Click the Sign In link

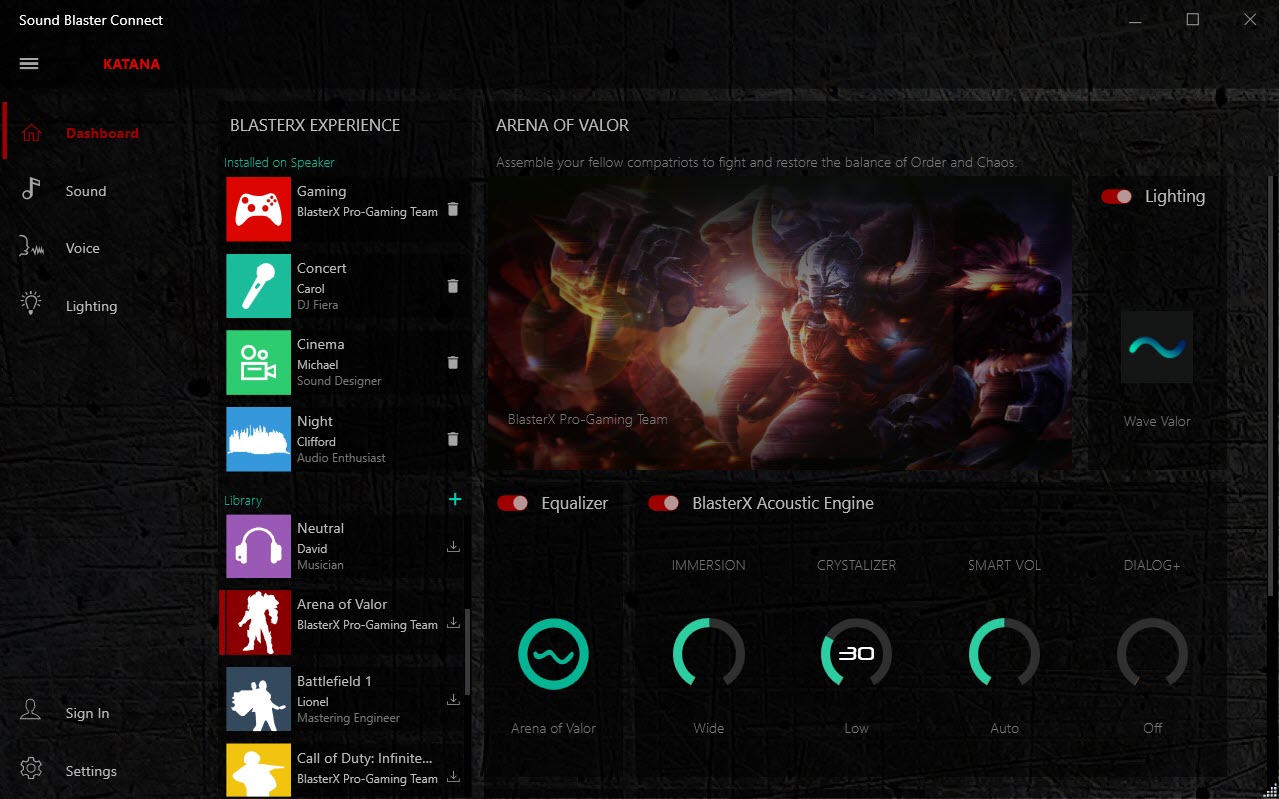(88, 713)
